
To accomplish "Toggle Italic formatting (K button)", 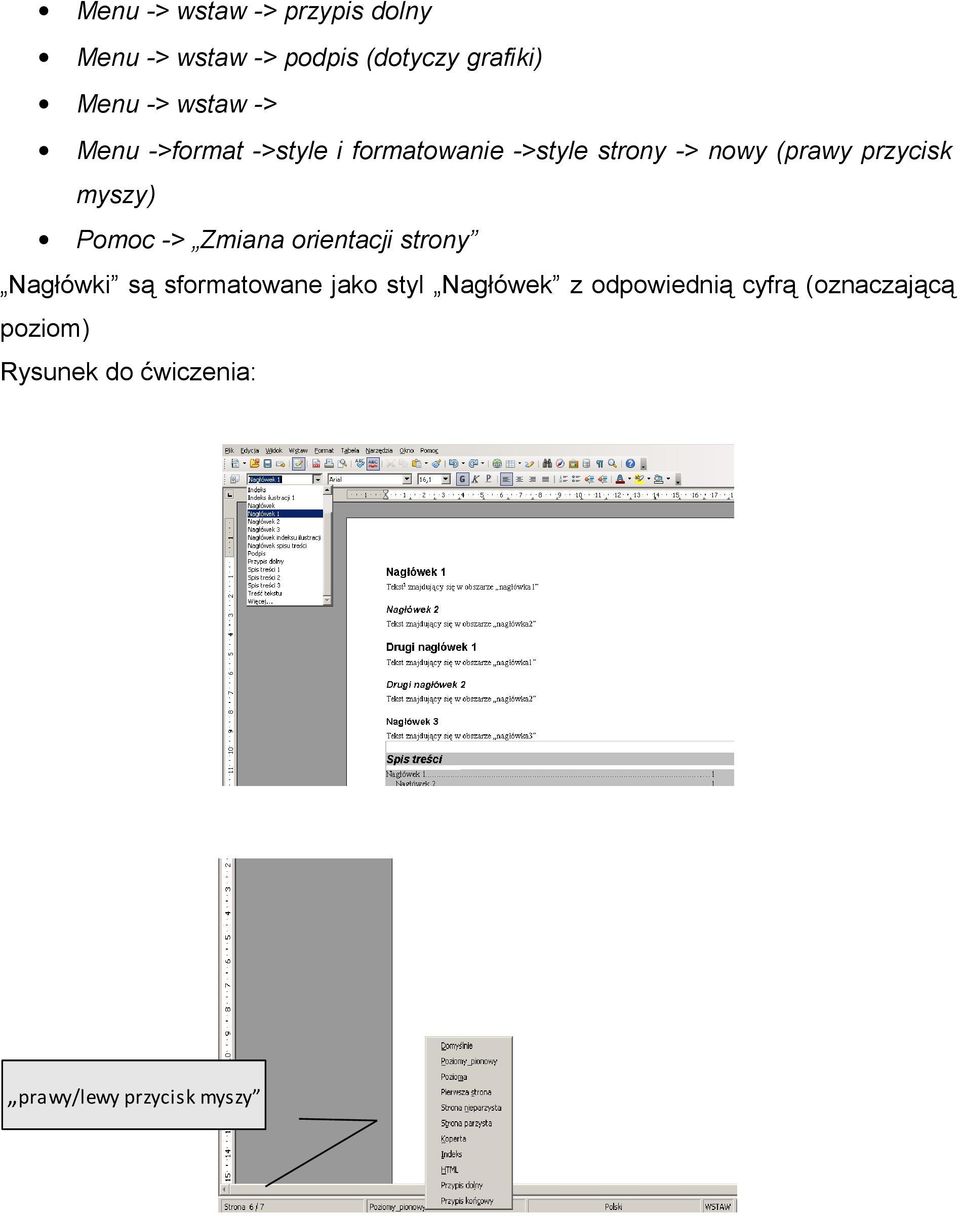I will click(x=475, y=480).
